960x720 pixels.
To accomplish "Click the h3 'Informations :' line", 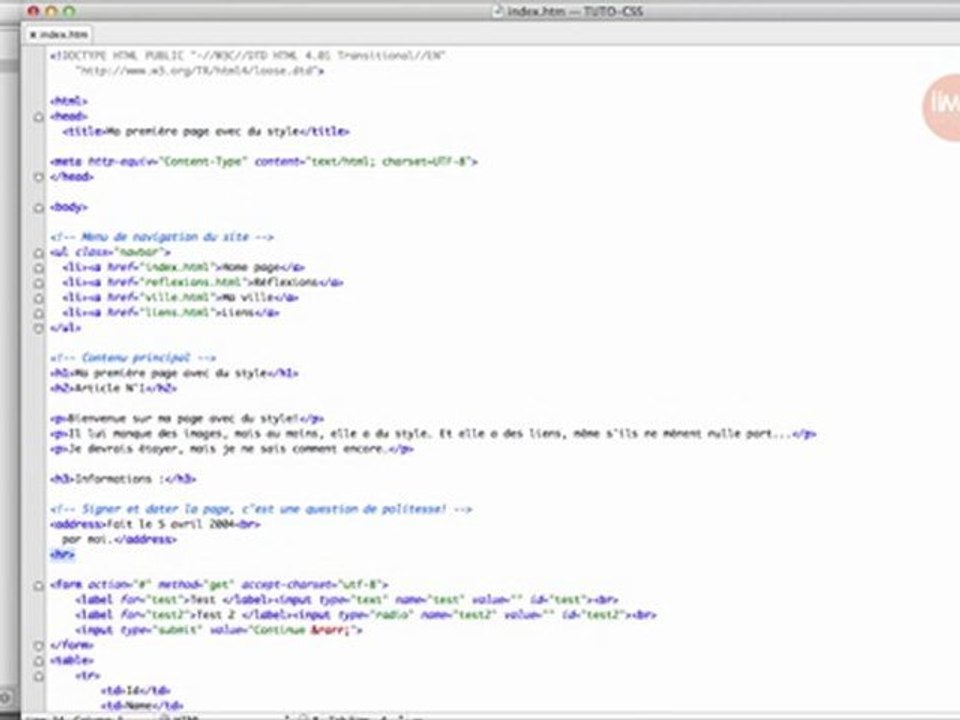I will point(123,479).
